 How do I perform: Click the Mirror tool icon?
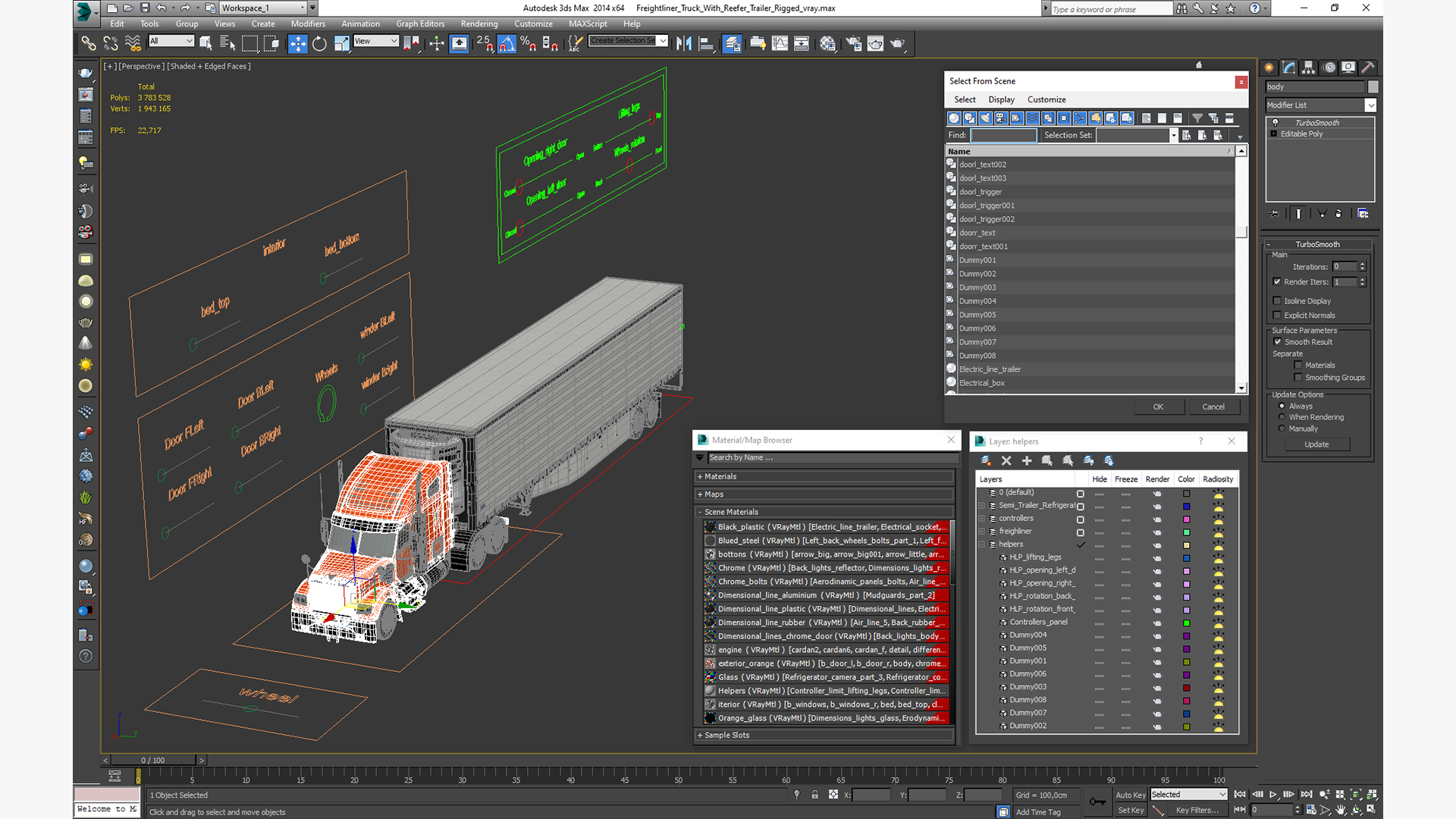(684, 43)
